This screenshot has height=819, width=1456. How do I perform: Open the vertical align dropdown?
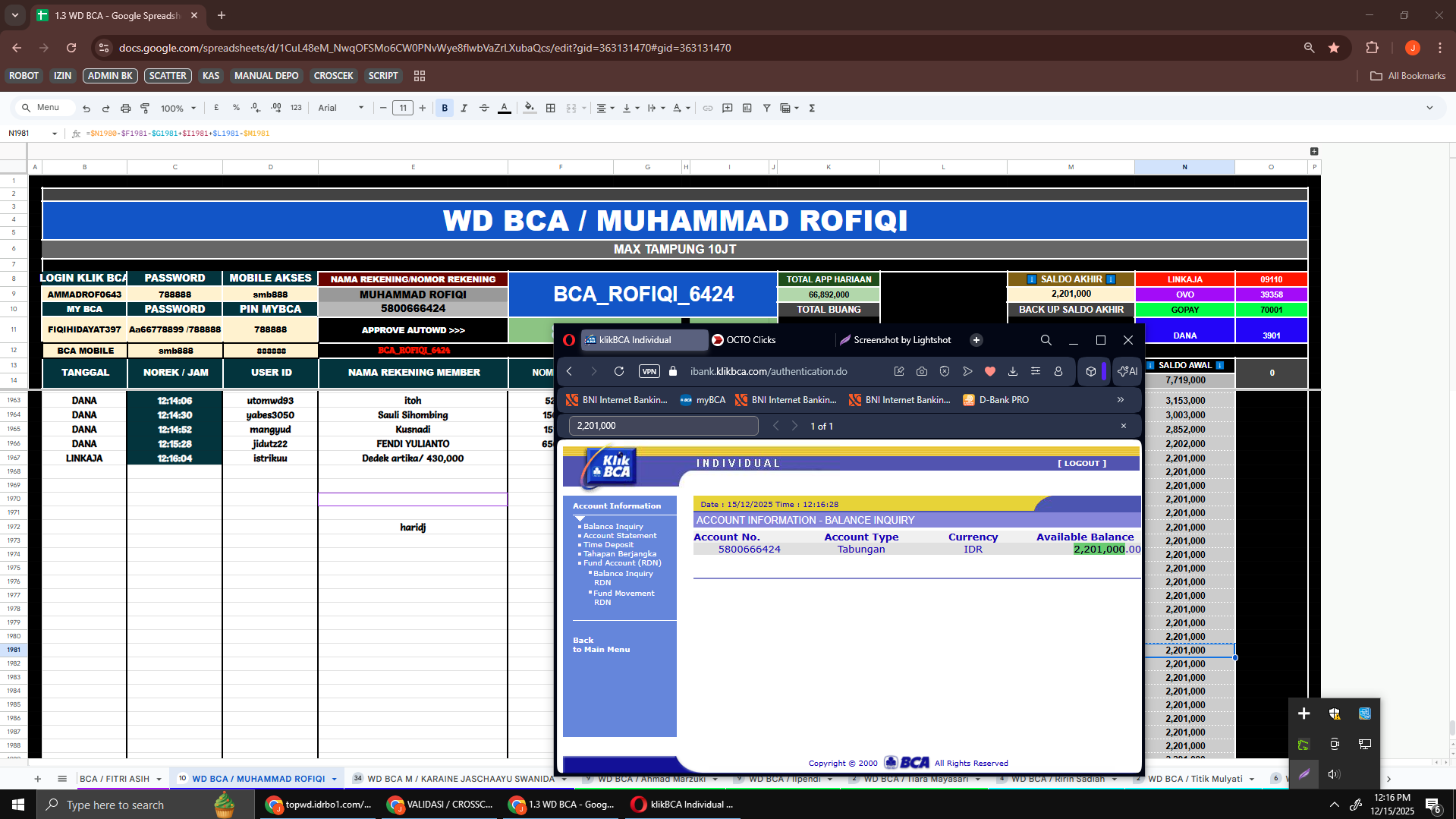(x=631, y=108)
